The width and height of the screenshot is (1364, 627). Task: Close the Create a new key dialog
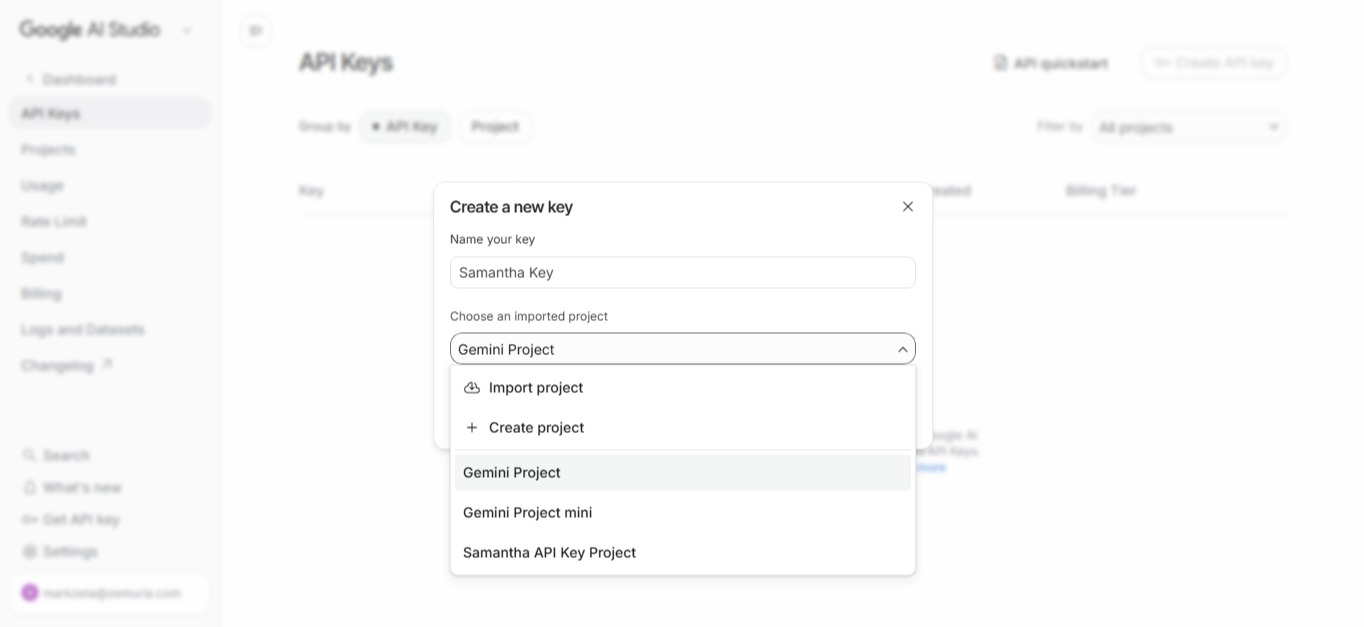[x=908, y=207]
